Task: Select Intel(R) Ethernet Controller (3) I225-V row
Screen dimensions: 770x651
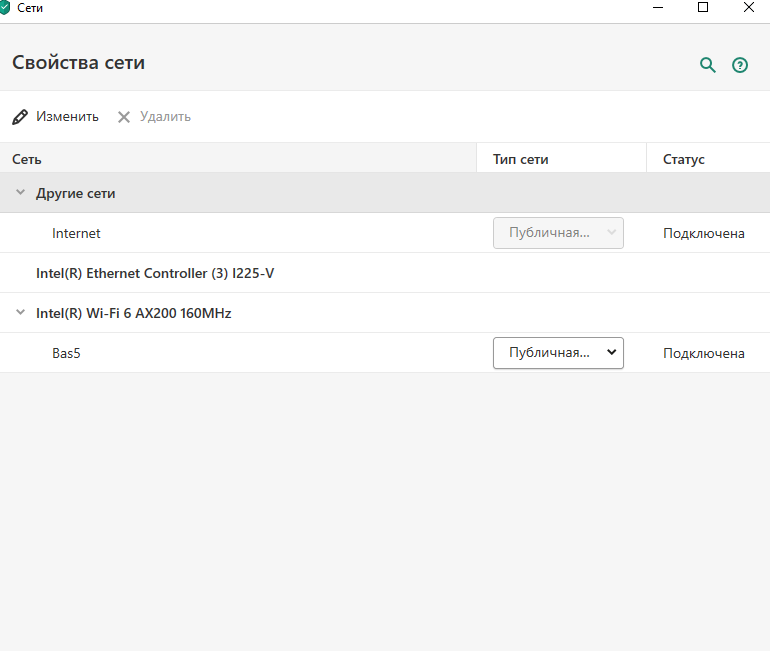Action: (385, 273)
